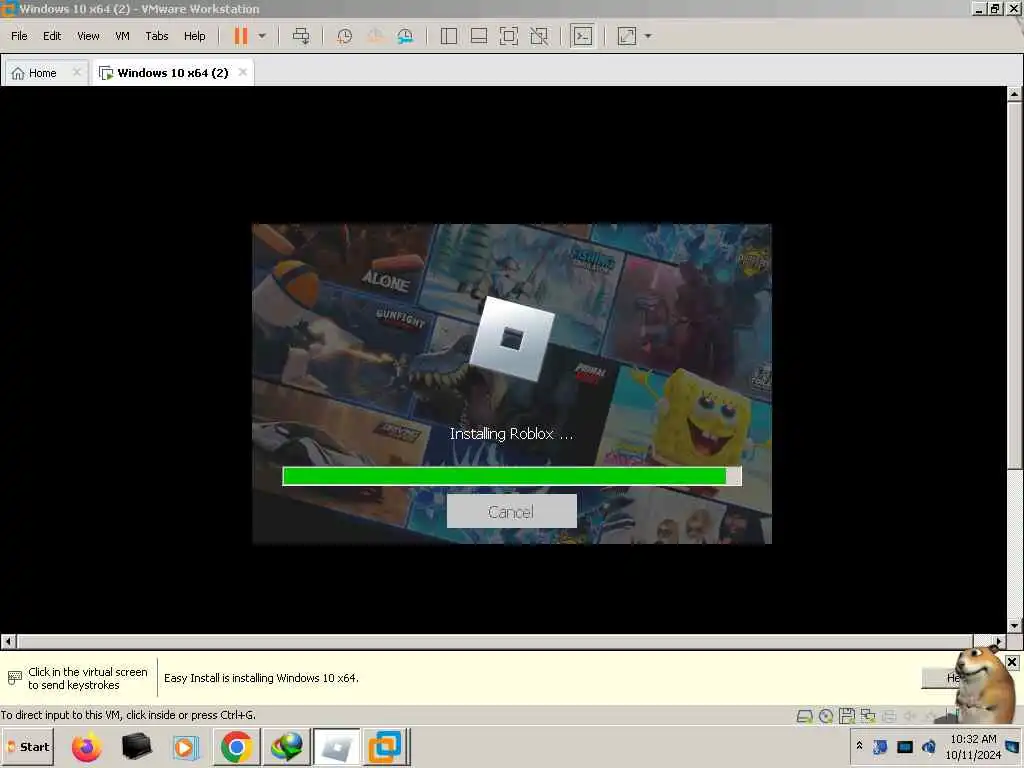
Task: Click the Roblox logo in installer
Action: (513, 338)
